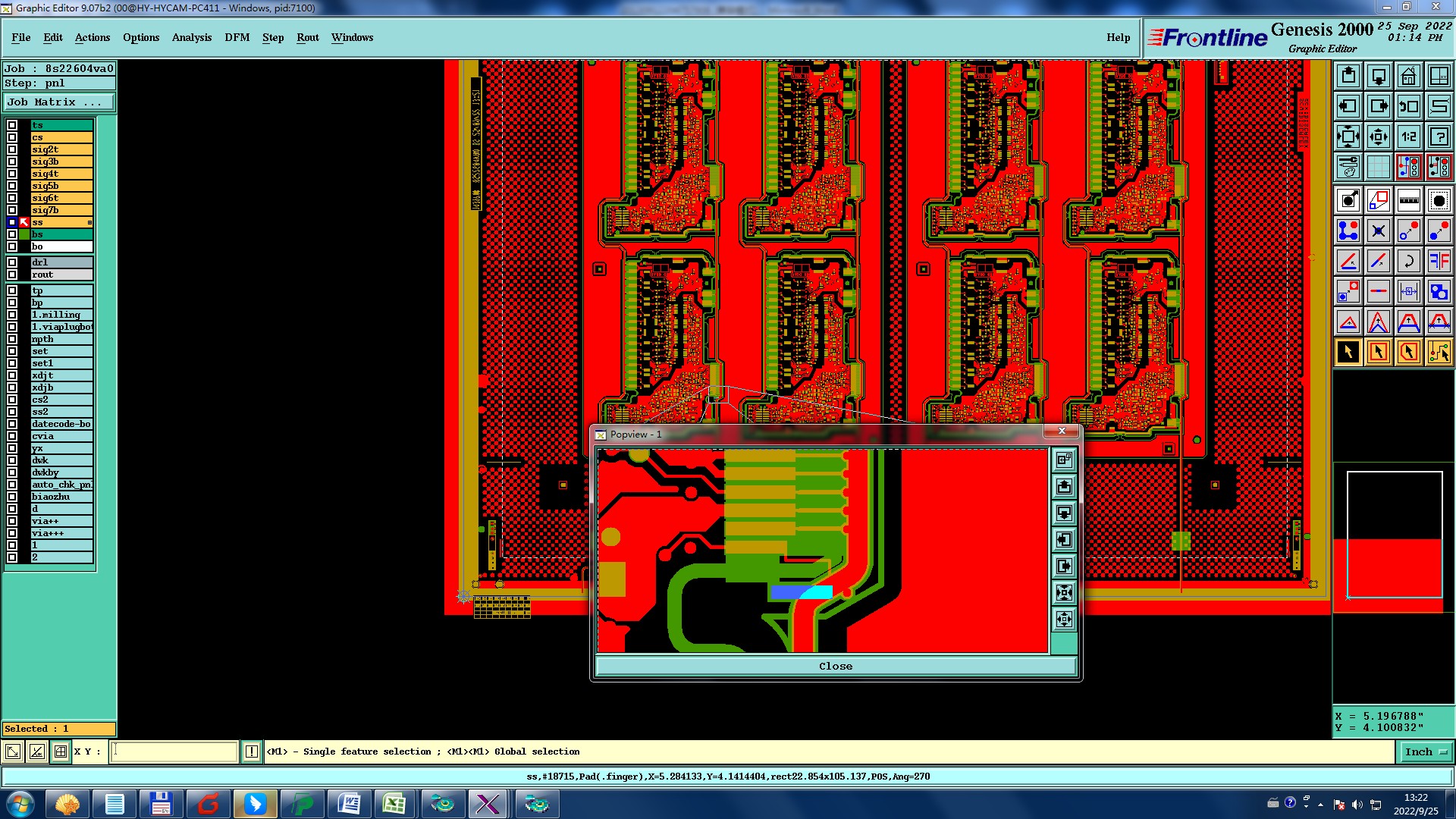
Task: Expand the Job Matrix menu button
Action: (x=59, y=102)
